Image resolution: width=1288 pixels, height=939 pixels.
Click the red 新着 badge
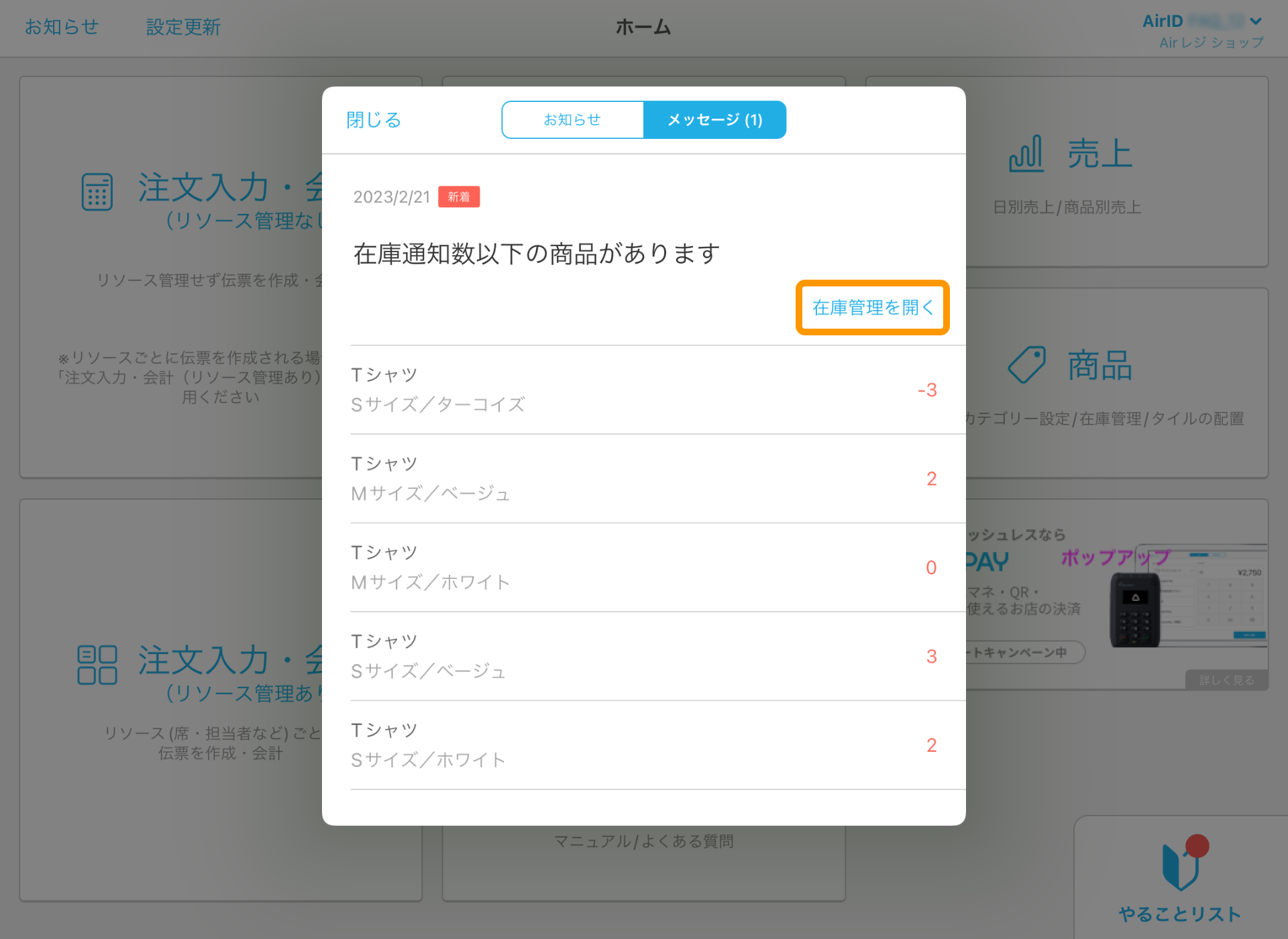point(459,197)
